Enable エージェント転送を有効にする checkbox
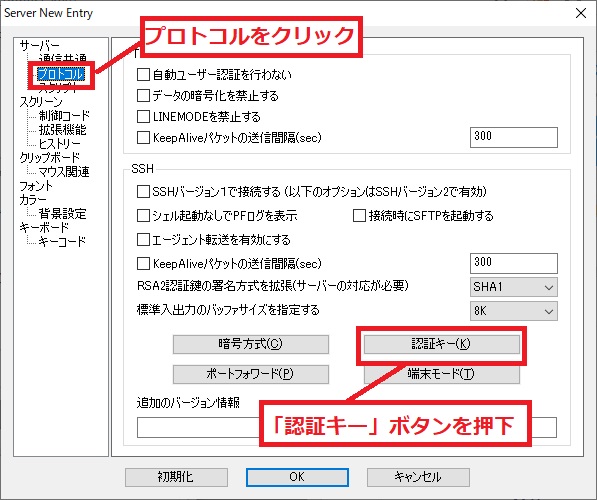 click(143, 240)
